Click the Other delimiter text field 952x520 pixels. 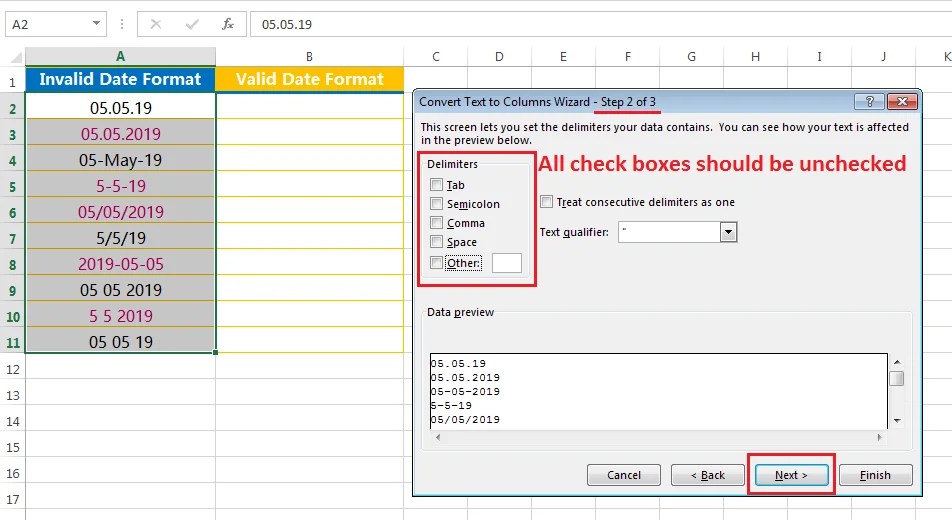click(x=506, y=263)
